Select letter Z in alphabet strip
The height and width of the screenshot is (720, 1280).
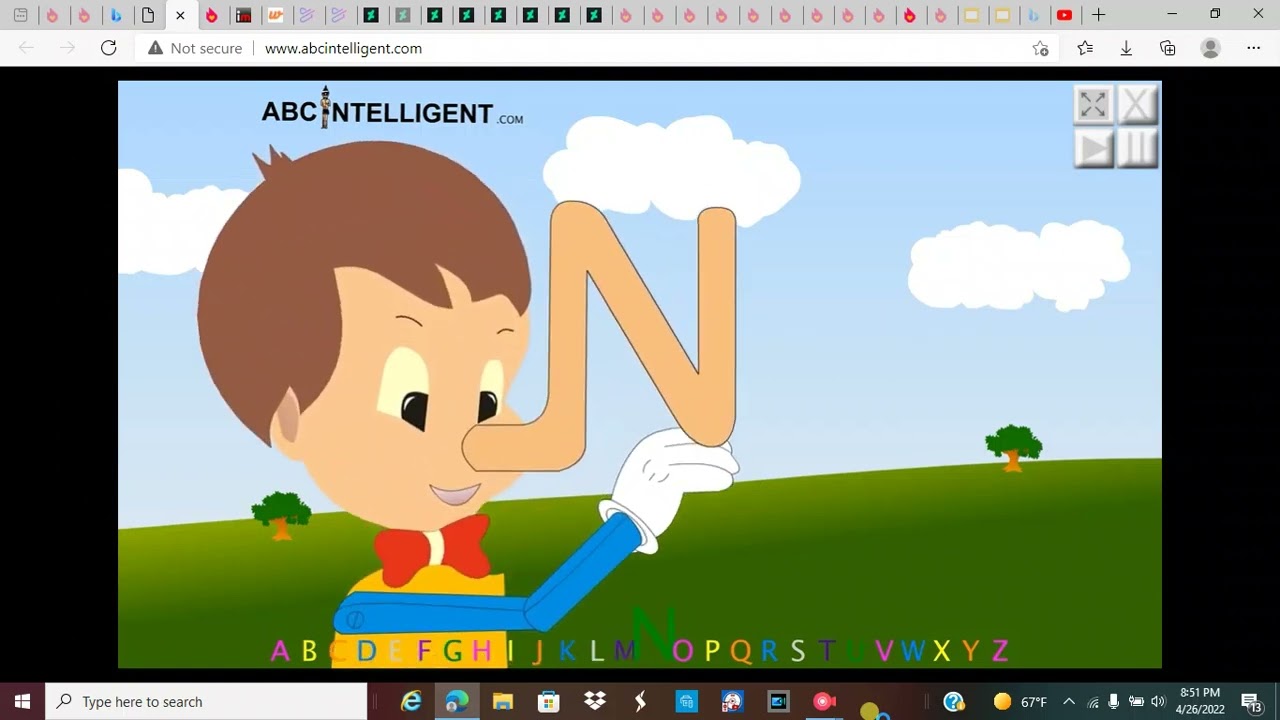click(1000, 652)
